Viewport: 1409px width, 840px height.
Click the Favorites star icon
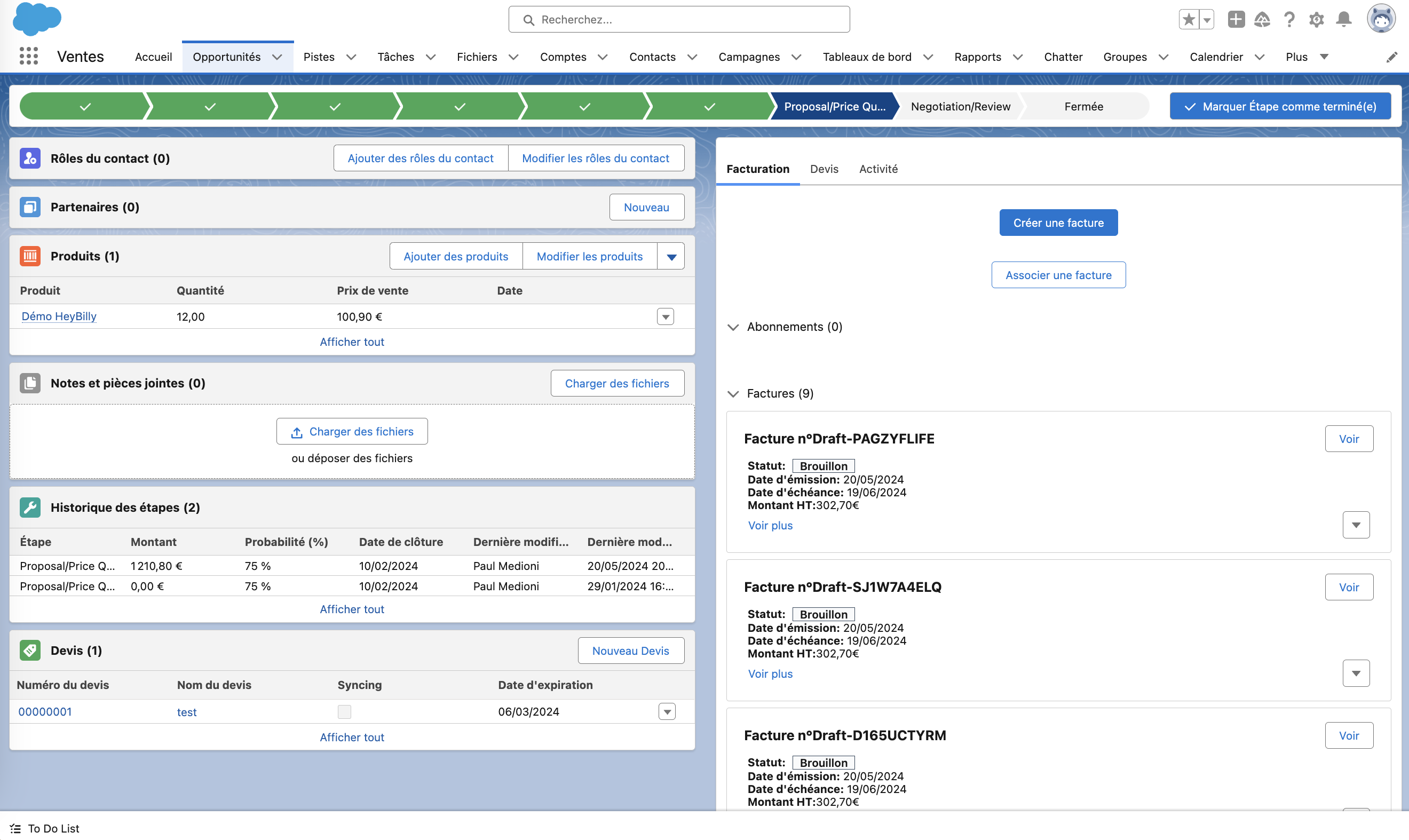coord(1189,20)
